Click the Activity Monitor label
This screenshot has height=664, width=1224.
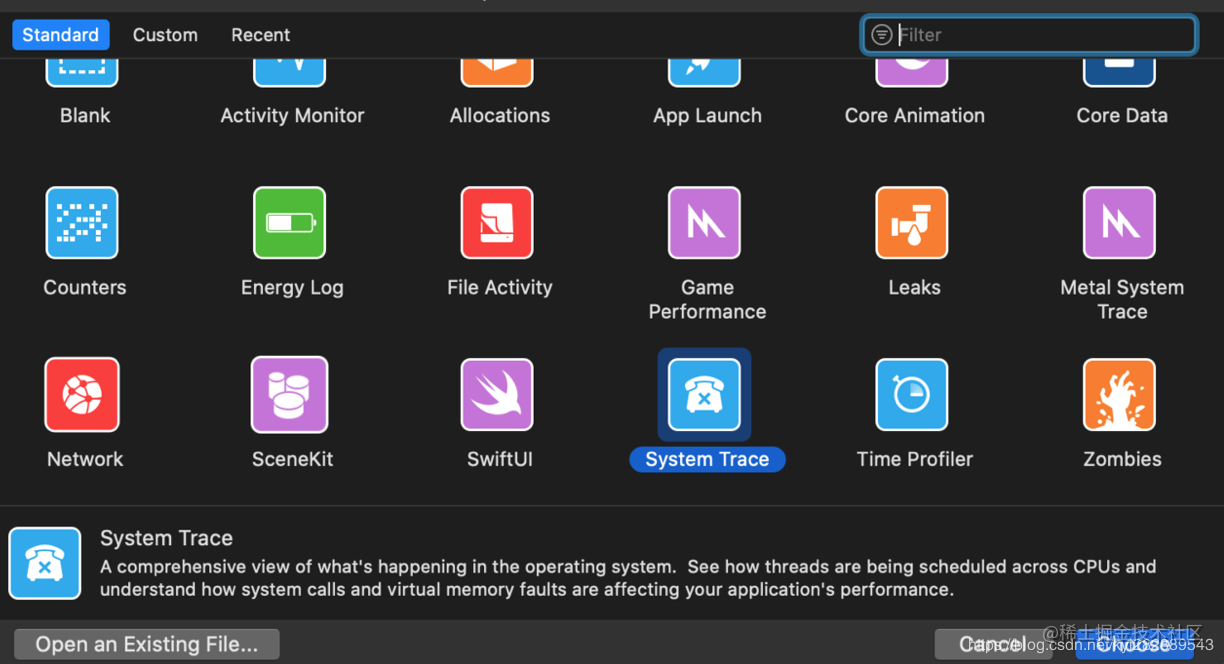292,115
